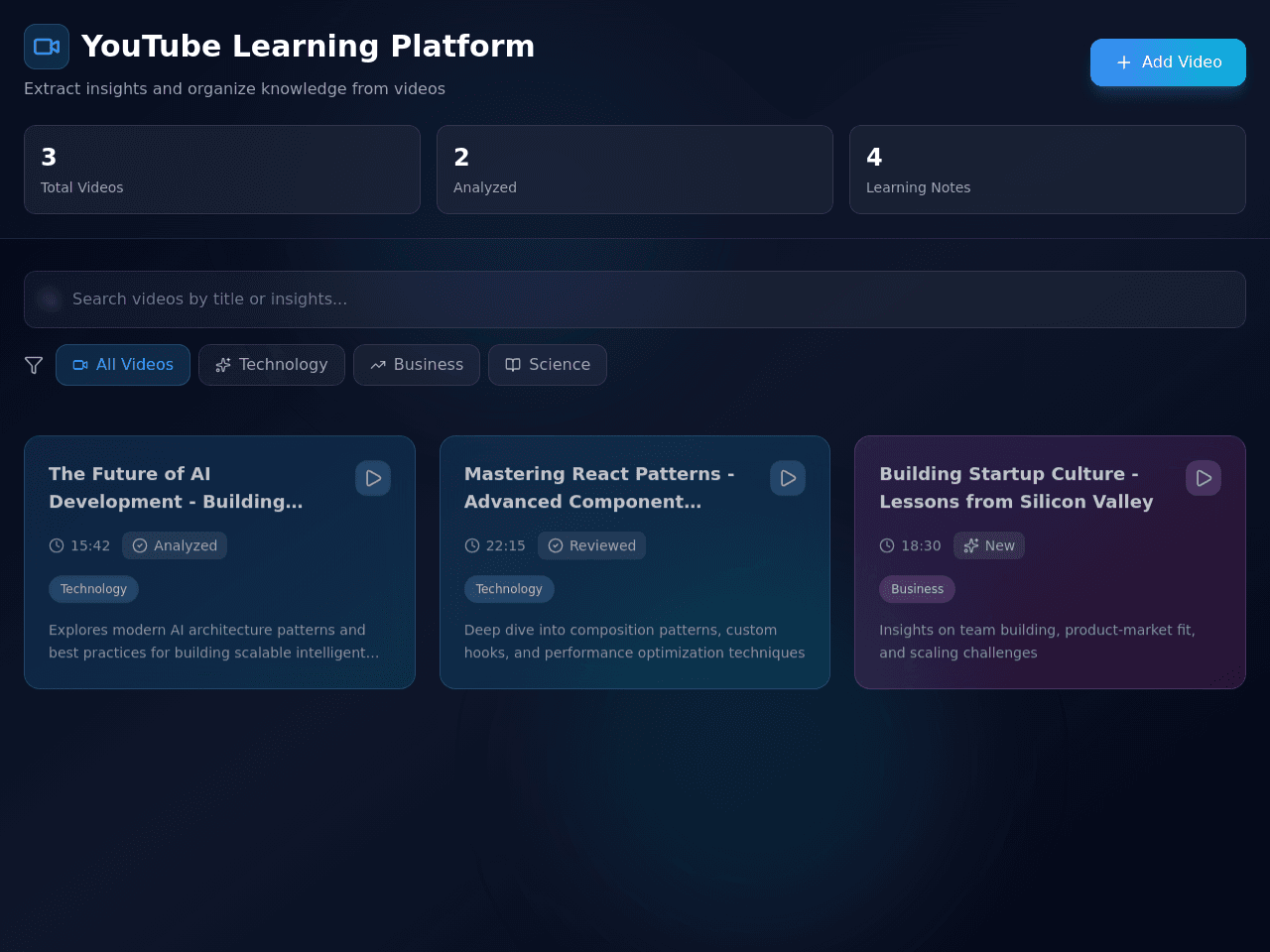Screen dimensions: 1270x952
Task: Play the Building Startup Culture video
Action: (x=1204, y=478)
